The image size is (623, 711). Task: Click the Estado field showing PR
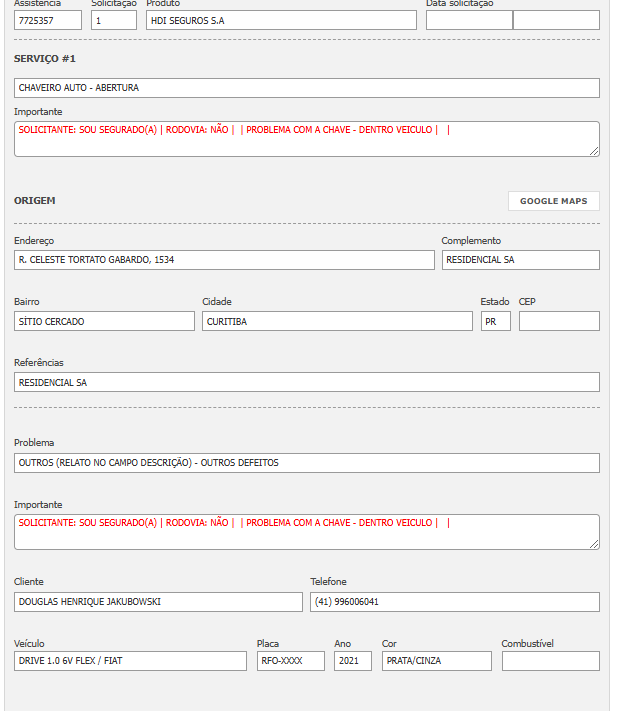[x=495, y=321]
